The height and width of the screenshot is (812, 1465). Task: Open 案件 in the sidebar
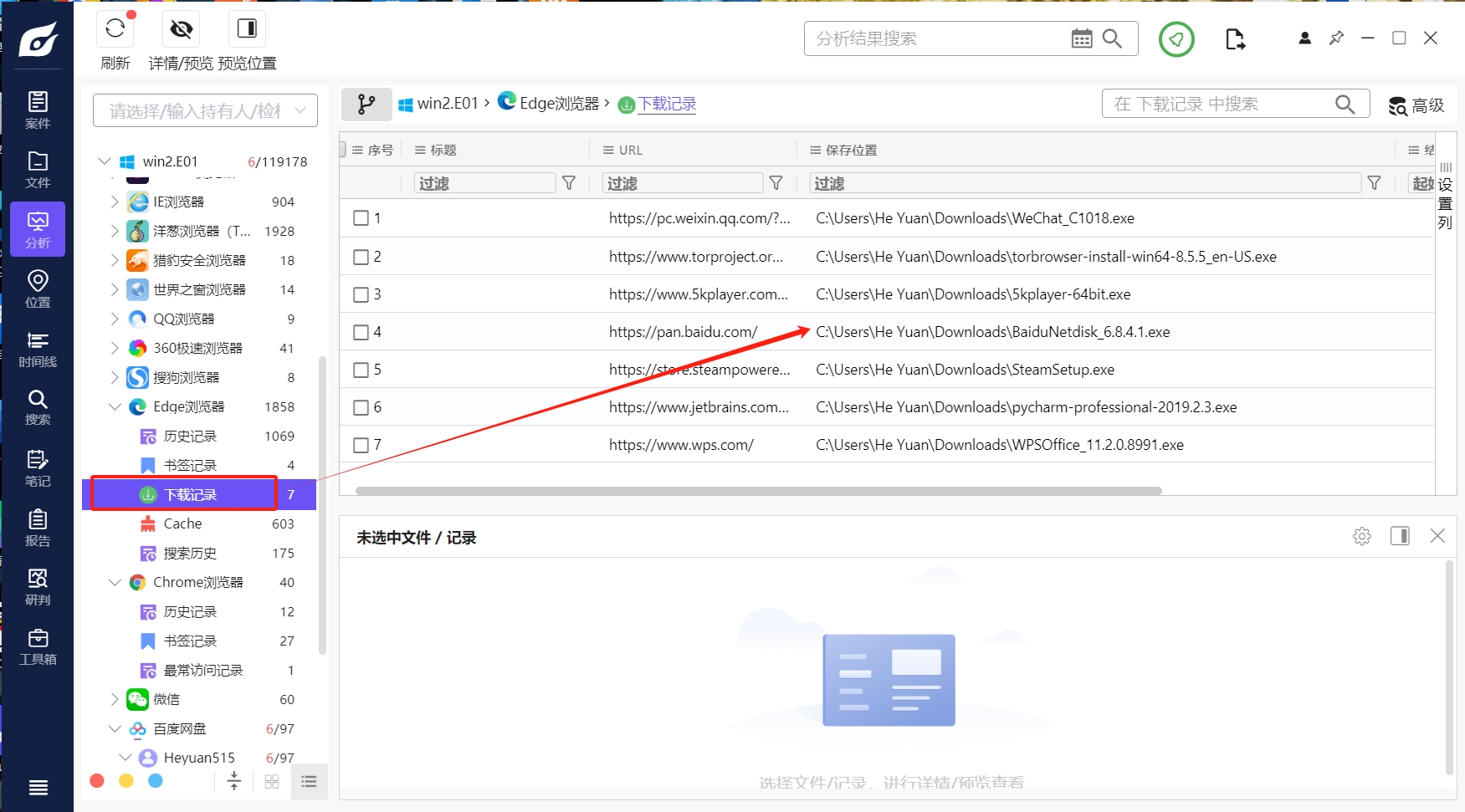coord(38,110)
